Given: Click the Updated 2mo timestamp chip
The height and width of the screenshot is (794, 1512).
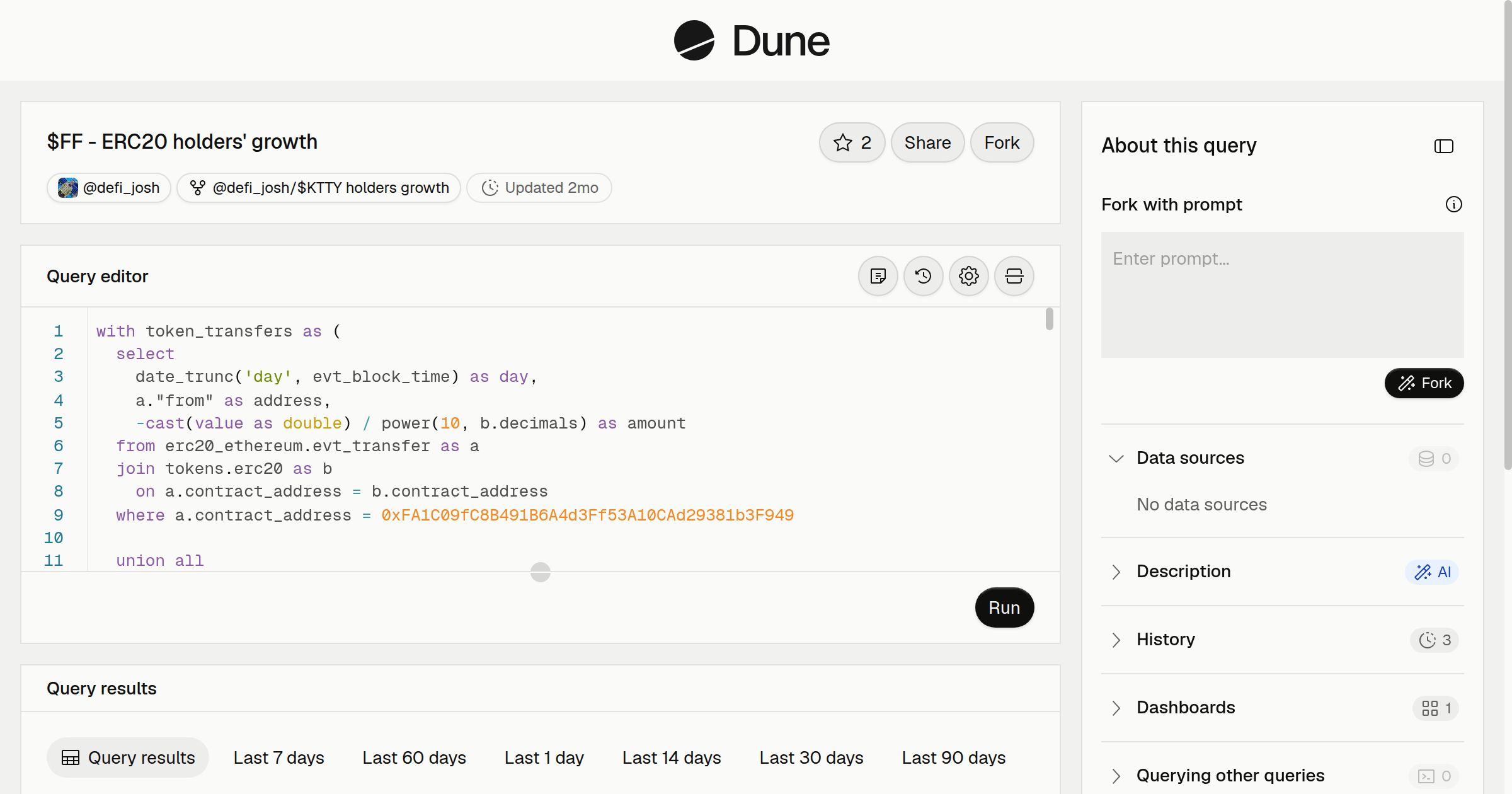Looking at the screenshot, I should click(x=539, y=188).
